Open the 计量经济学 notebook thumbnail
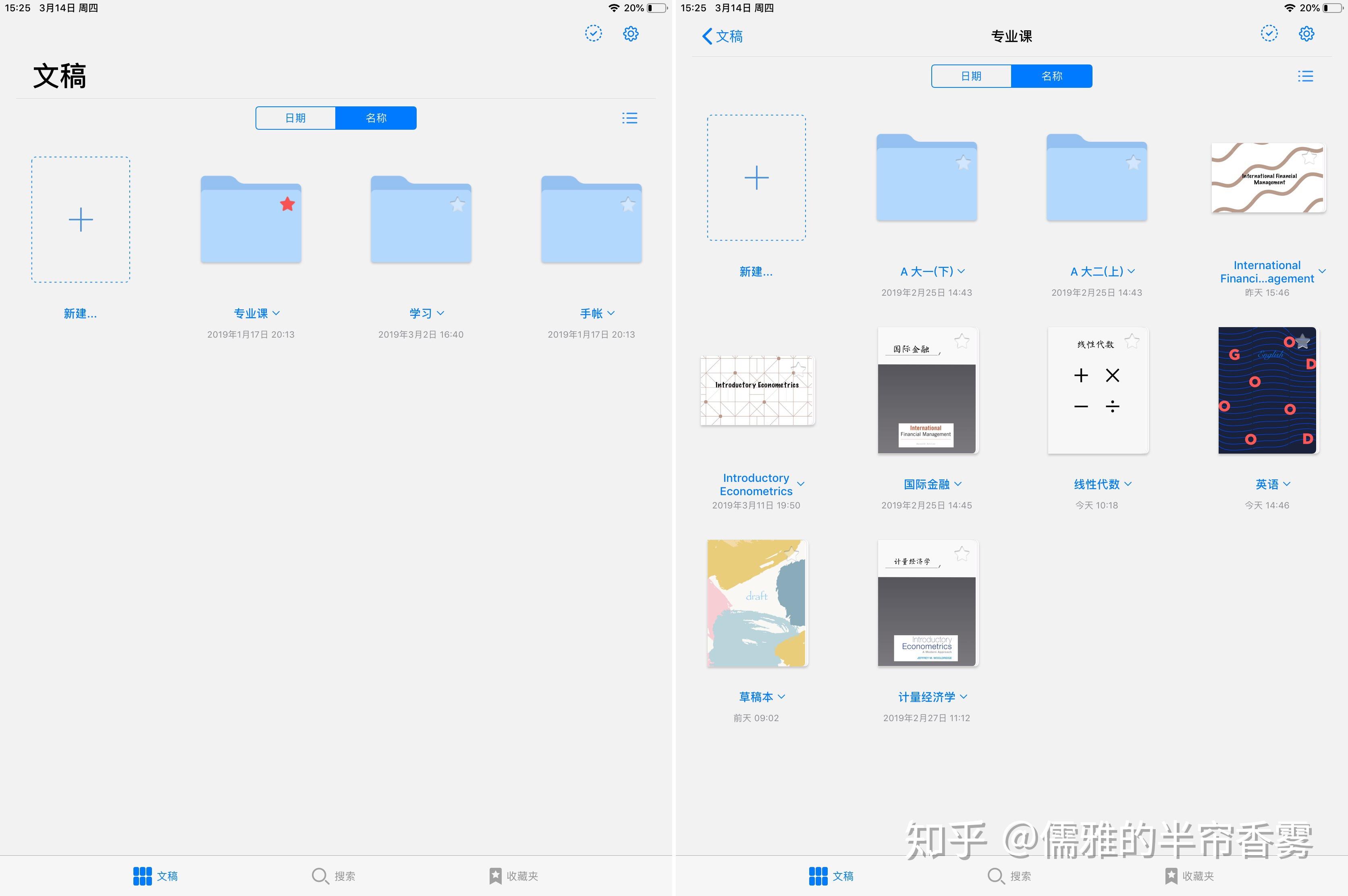This screenshot has height=896, width=1348. point(926,603)
